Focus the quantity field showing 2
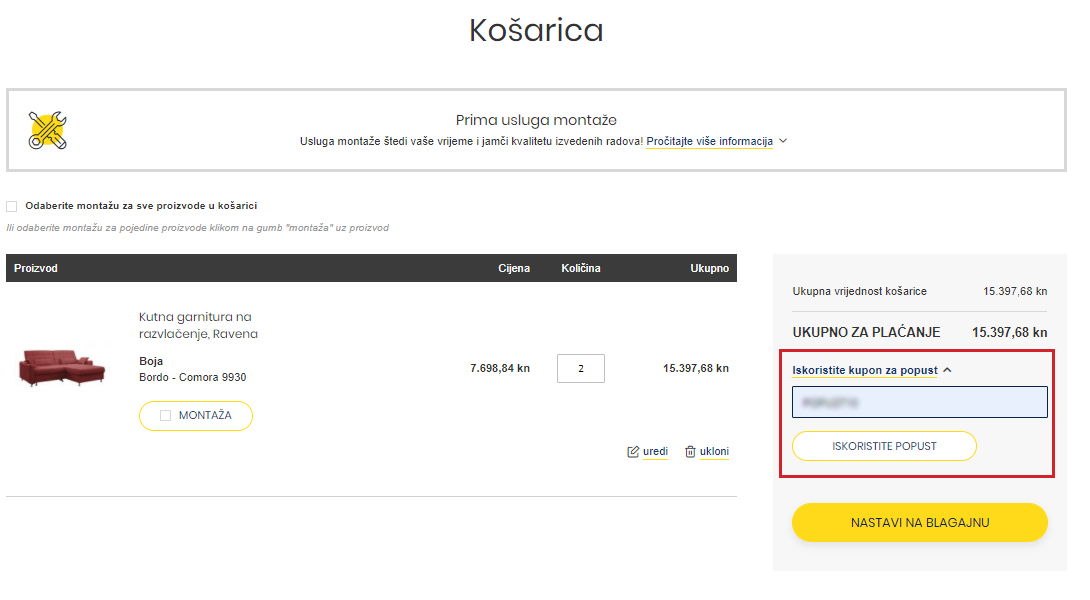This screenshot has height=600, width=1090. pos(580,368)
